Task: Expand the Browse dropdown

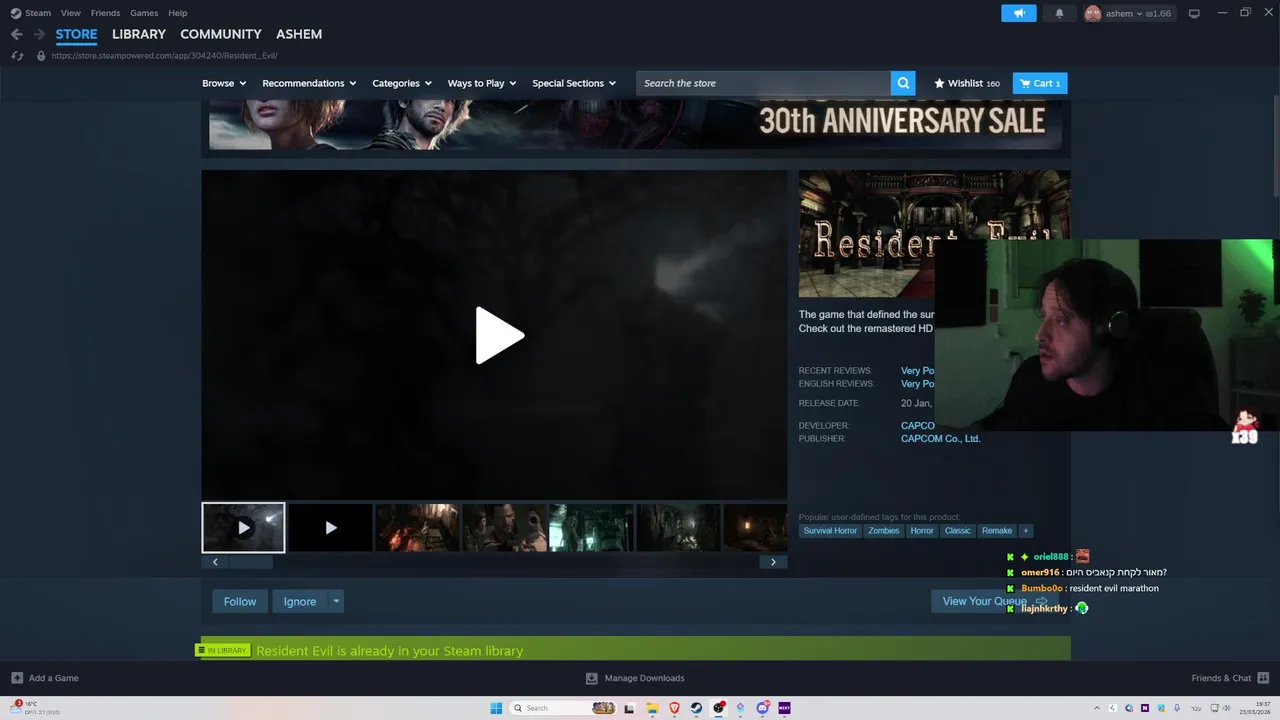Action: click(224, 83)
